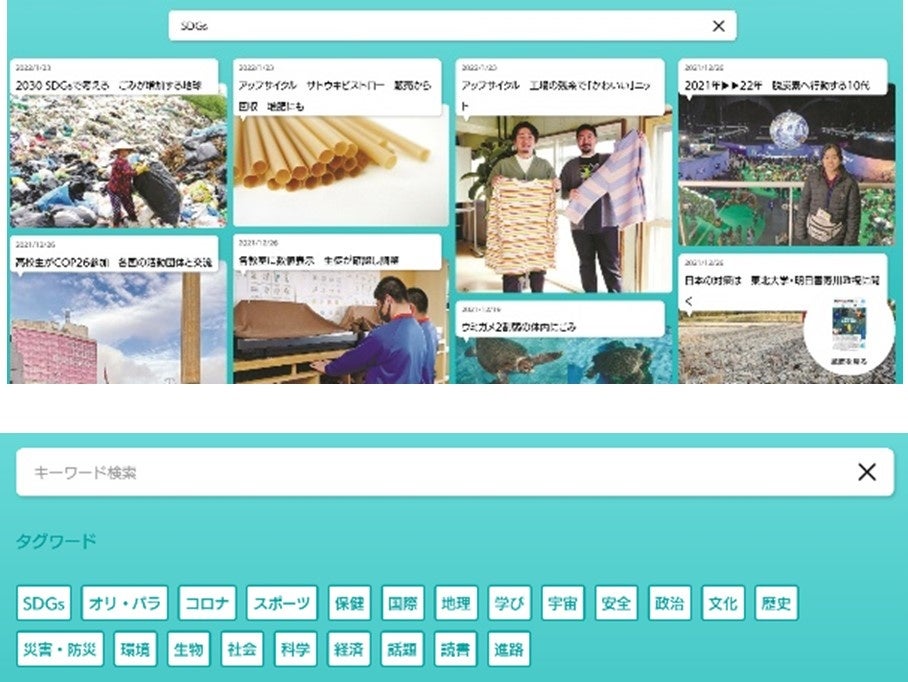
Task: Filter by the 国際 tag
Action: tap(402, 603)
